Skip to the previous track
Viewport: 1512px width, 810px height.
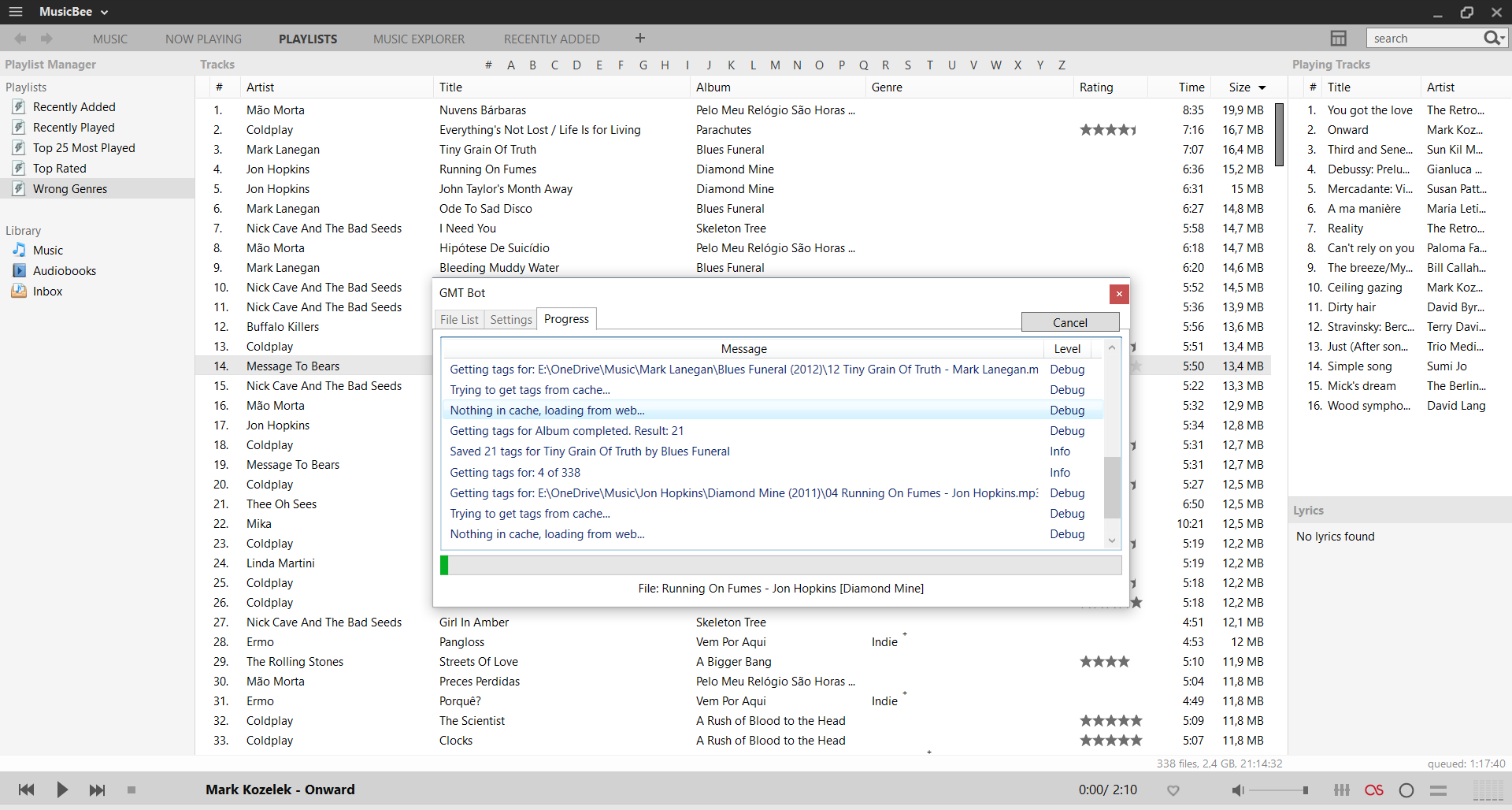click(26, 790)
